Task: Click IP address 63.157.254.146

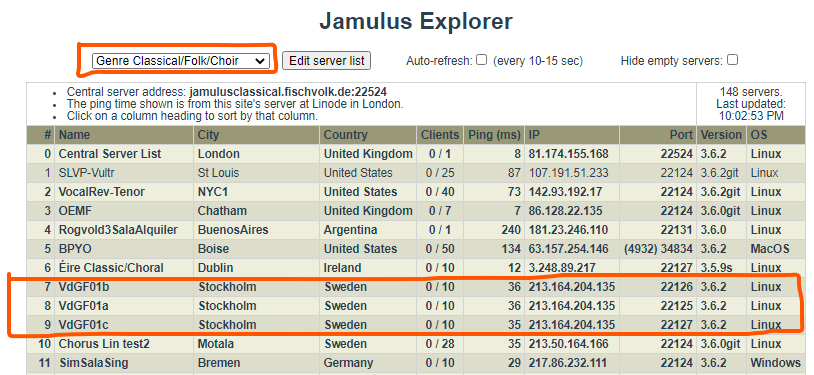Action: 568,249
